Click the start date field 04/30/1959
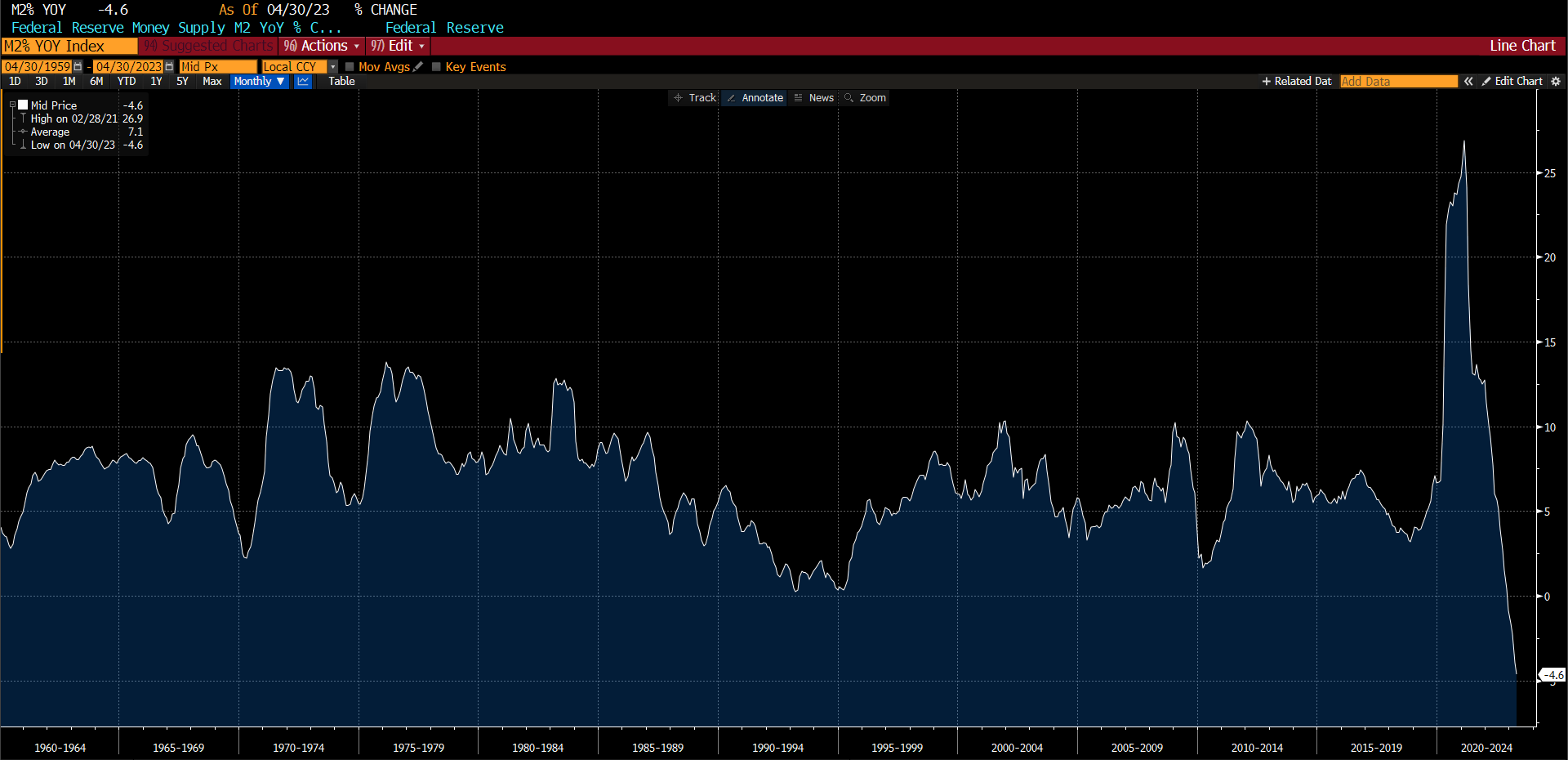1568x760 pixels. coord(37,67)
